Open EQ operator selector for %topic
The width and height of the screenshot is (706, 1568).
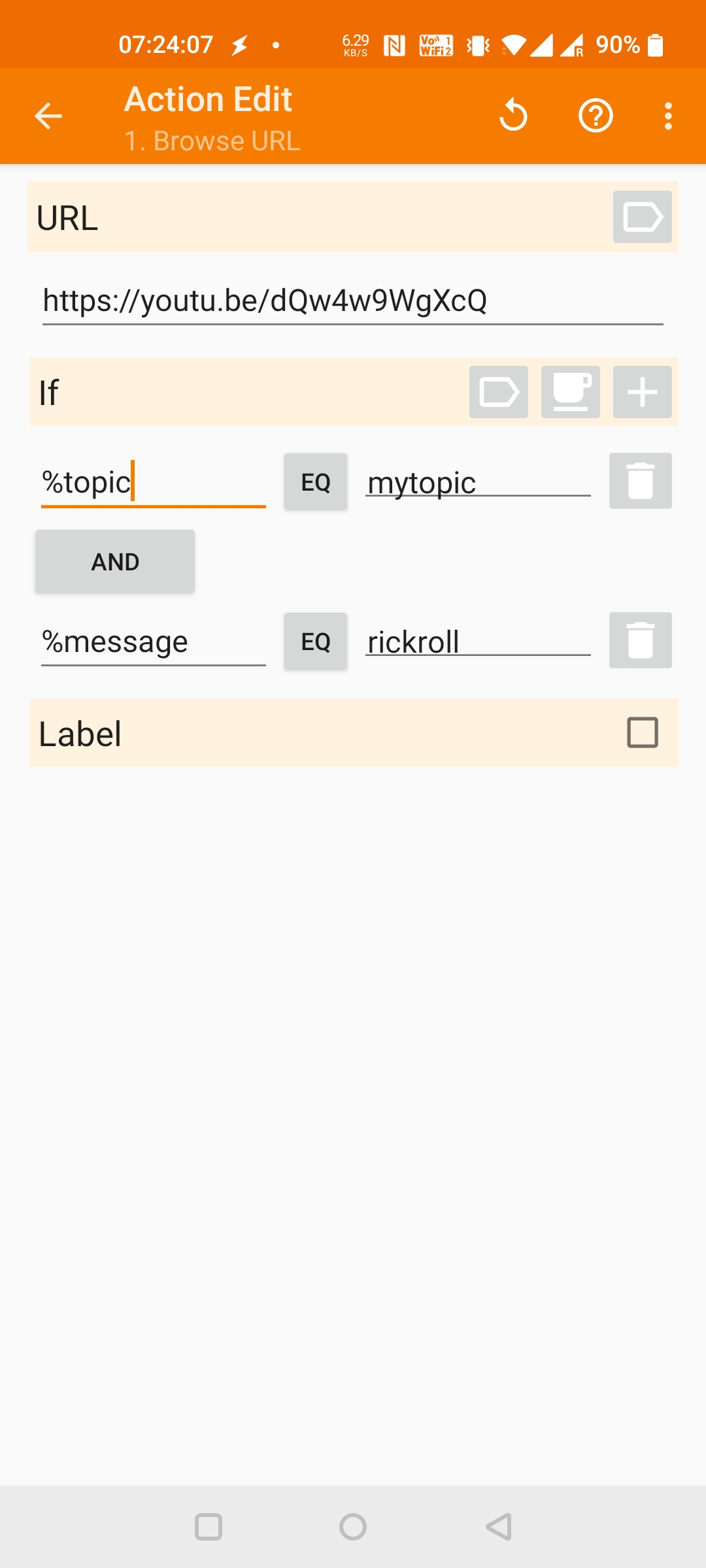pyautogui.click(x=316, y=482)
